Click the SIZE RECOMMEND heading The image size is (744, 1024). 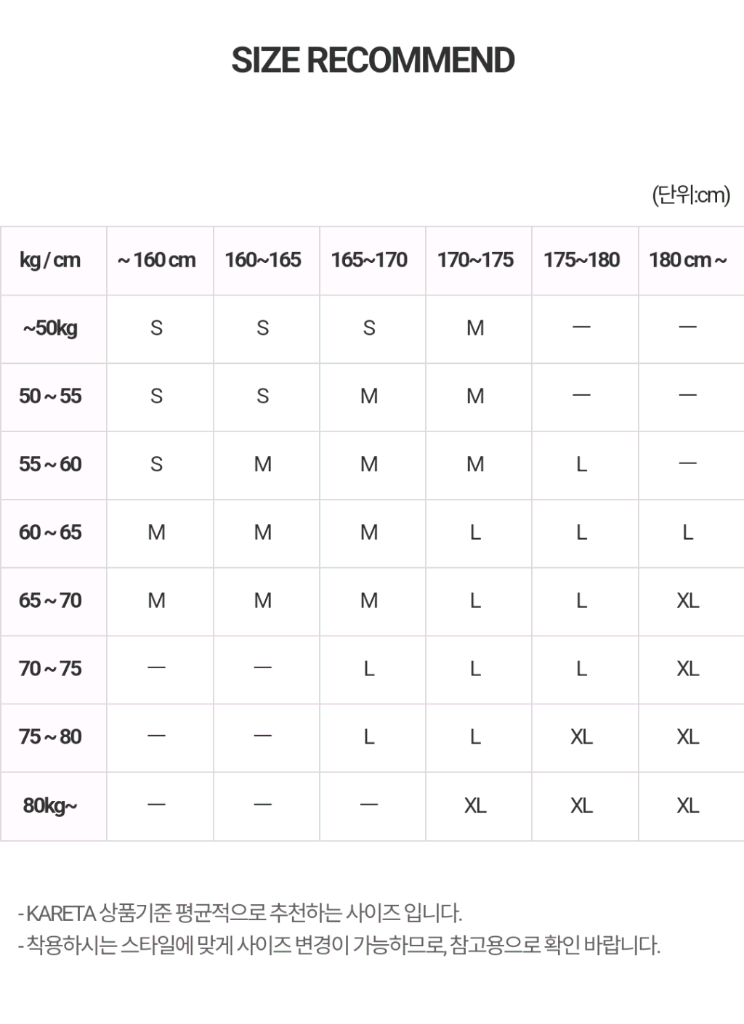pyautogui.click(x=372, y=61)
